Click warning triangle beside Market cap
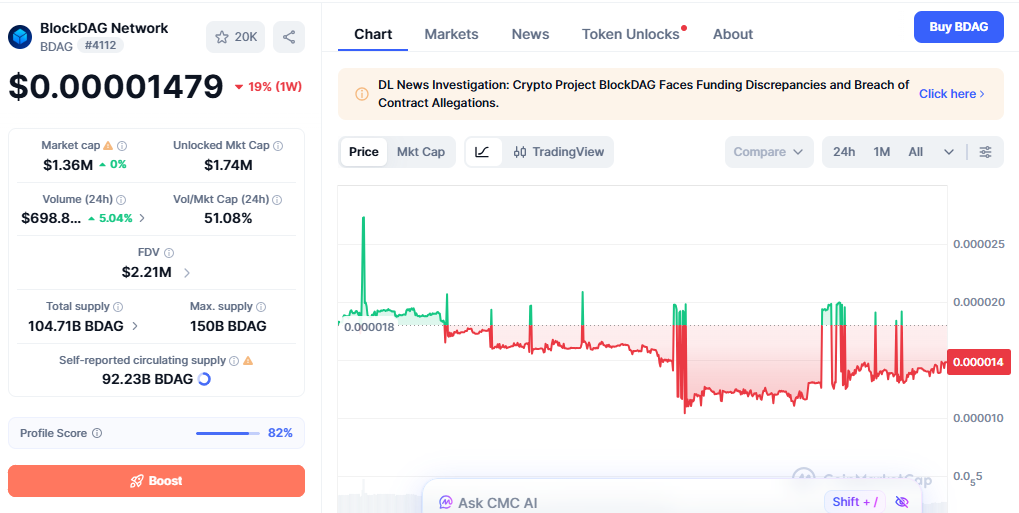Screen dimensions: 1019x513 pyautogui.click(x=108, y=146)
